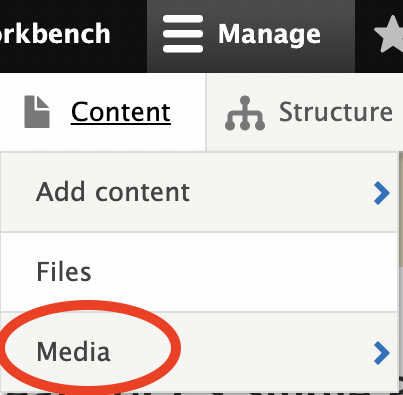Viewport: 403px width, 395px height.
Task: Click the Shortcuts star icon
Action: click(389, 35)
